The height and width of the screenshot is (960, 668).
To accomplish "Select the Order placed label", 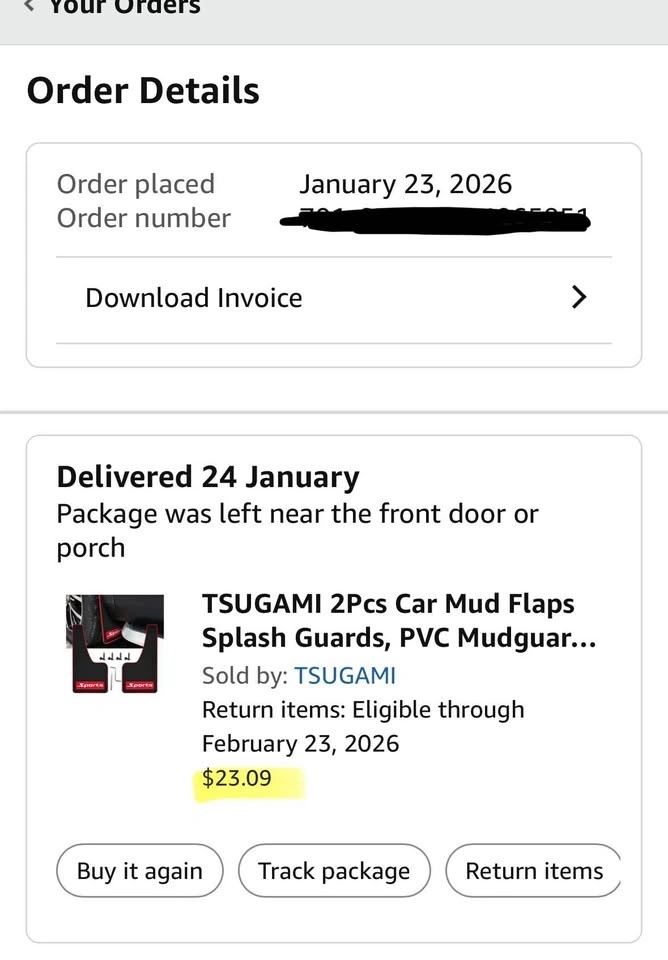I will click(136, 184).
